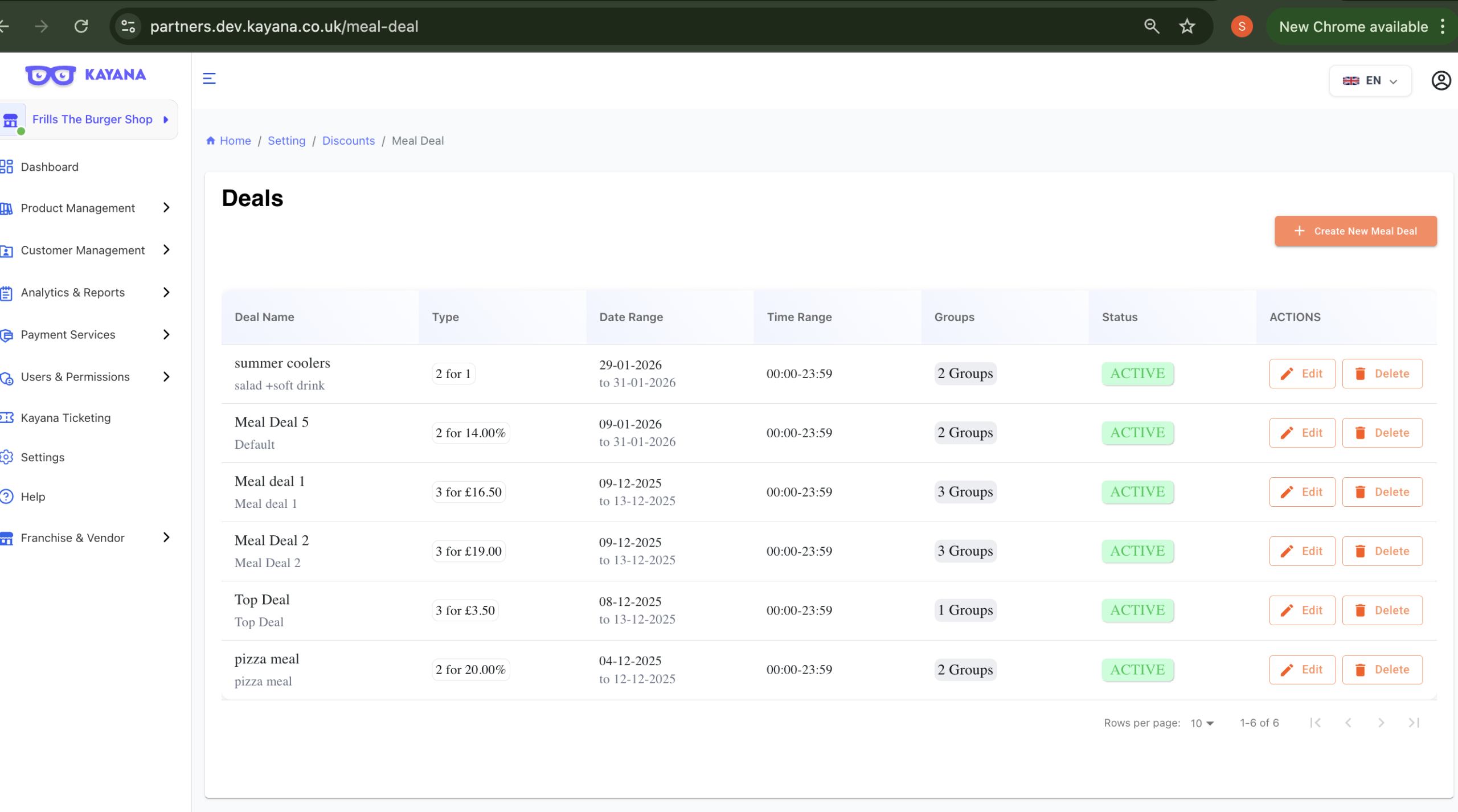
Task: Click the Dashboard grid icon
Action: tap(6, 167)
